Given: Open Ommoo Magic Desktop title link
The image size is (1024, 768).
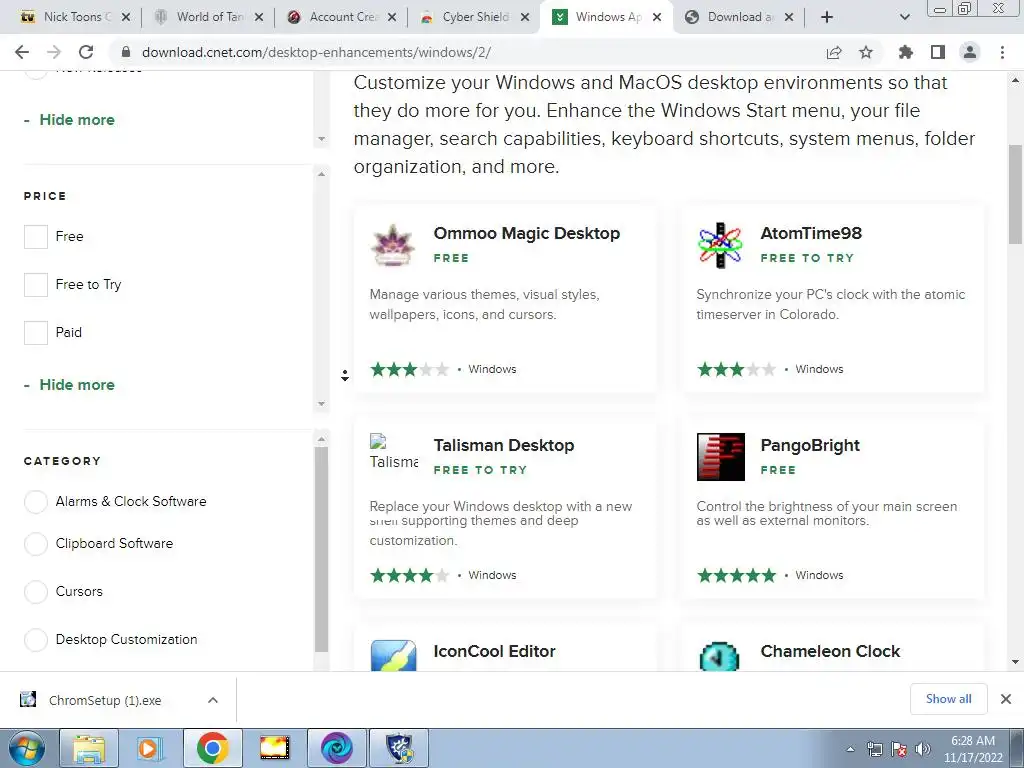Looking at the screenshot, I should [x=526, y=233].
